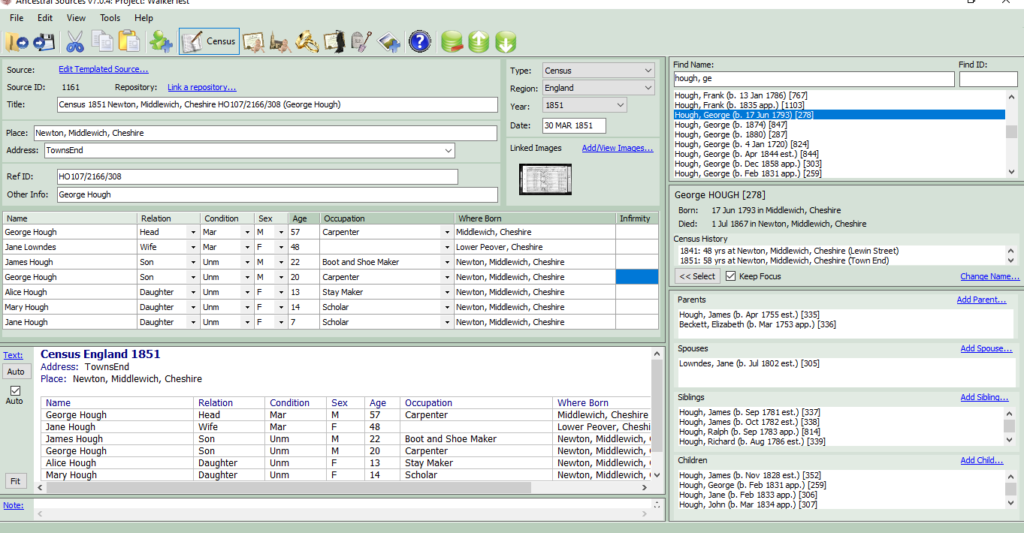1024x533 pixels.
Task: Select Lowndes, Jane in Spouses list
Action: coord(749,364)
